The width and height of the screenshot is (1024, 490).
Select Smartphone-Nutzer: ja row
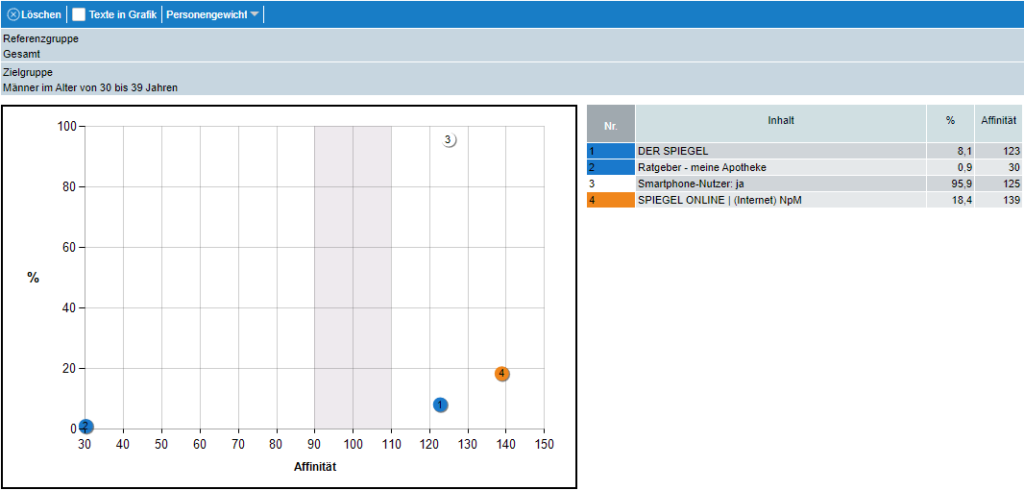click(780, 184)
